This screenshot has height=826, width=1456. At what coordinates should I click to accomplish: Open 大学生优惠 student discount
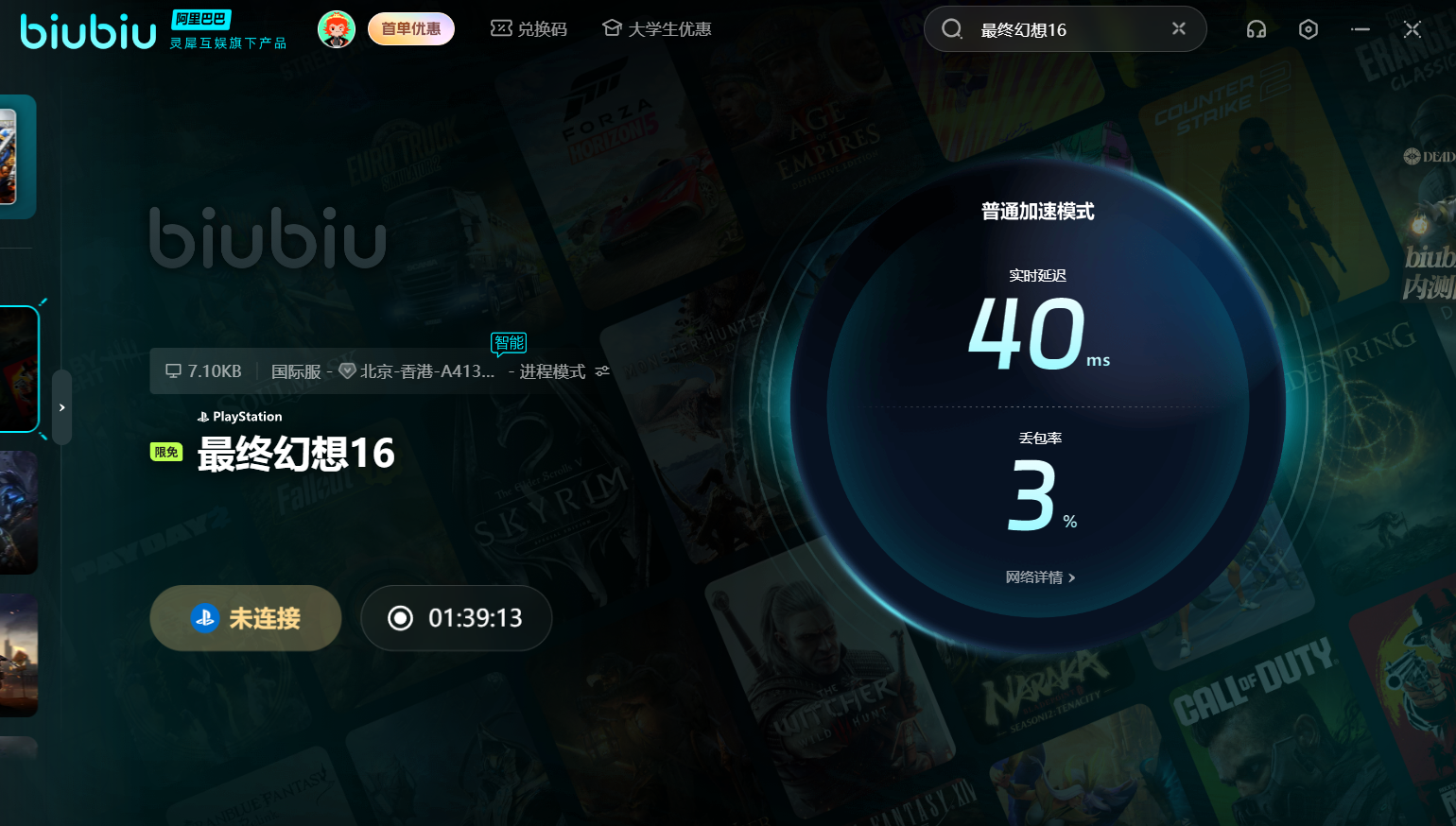pos(657,29)
